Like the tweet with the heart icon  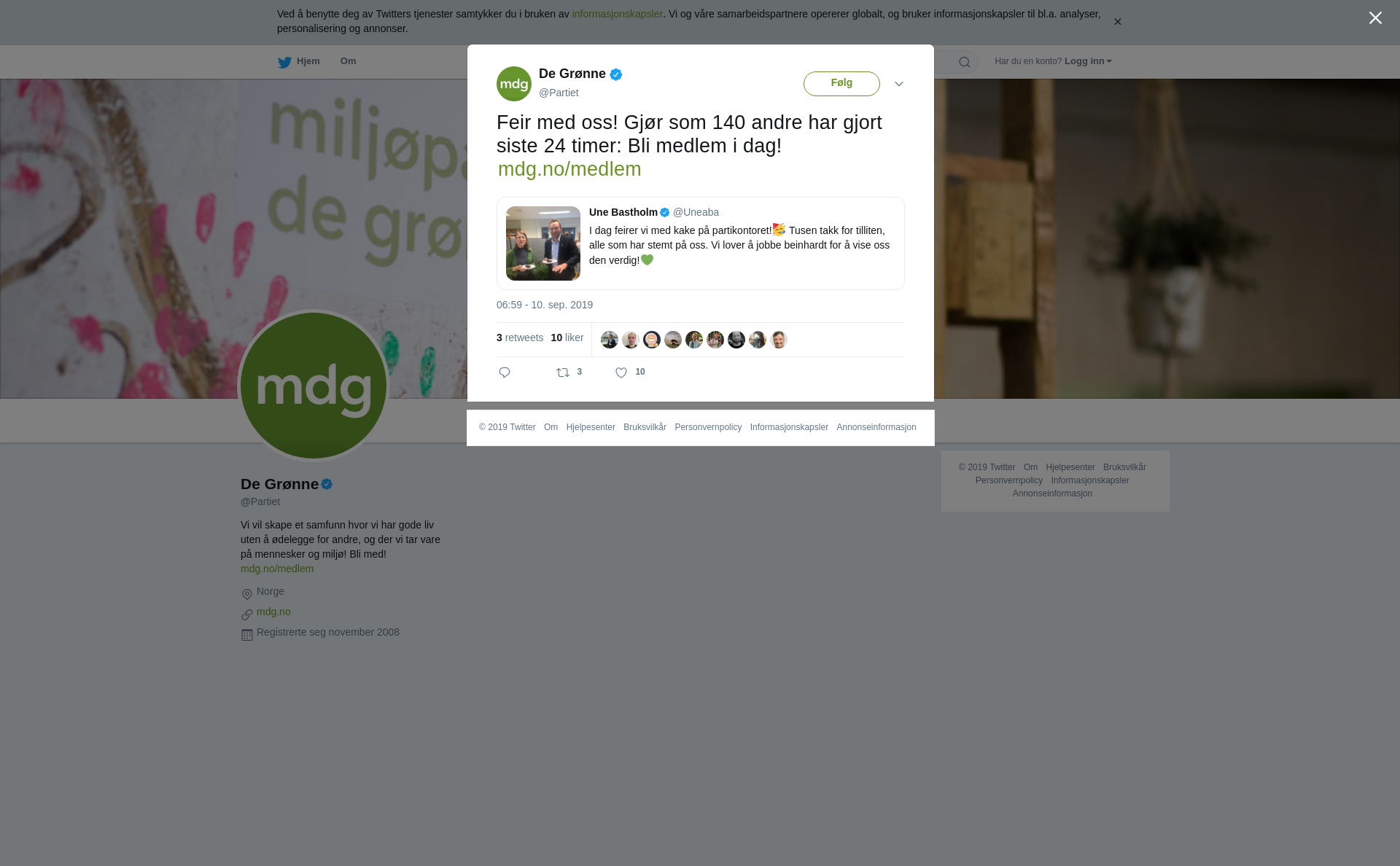coord(621,372)
